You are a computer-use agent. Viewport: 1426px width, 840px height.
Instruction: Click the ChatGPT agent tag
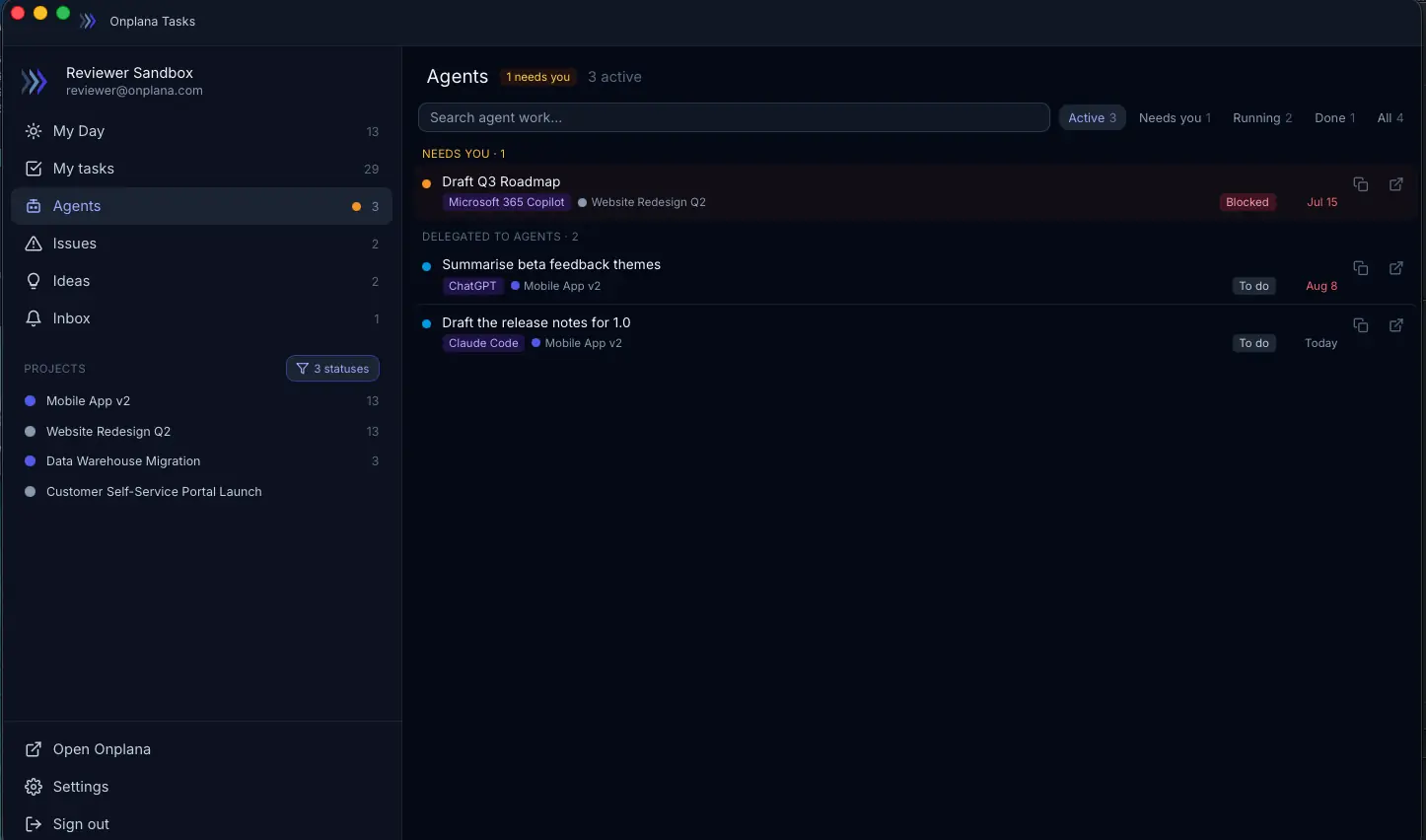pyautogui.click(x=472, y=286)
